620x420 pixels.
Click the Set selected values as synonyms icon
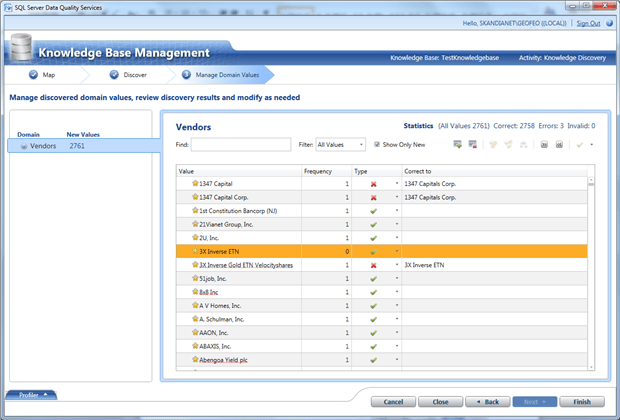pos(493,144)
